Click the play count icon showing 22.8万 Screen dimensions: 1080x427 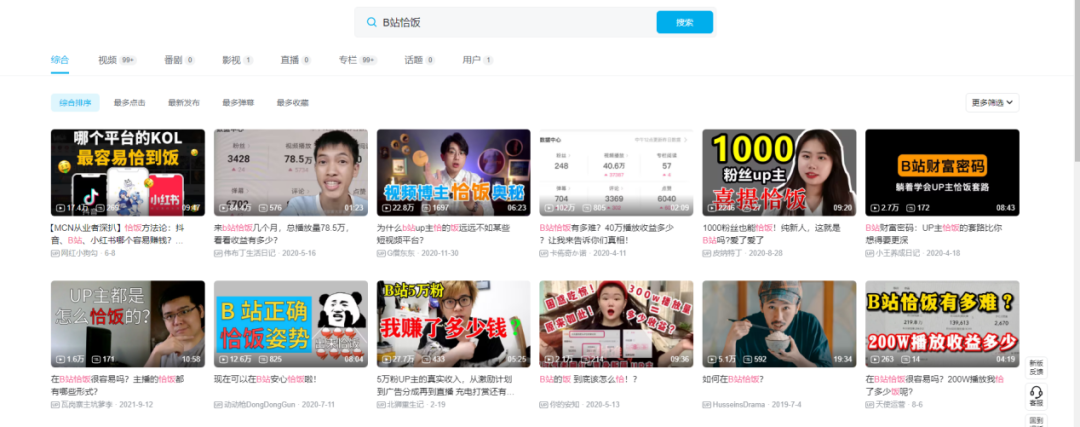(387, 207)
